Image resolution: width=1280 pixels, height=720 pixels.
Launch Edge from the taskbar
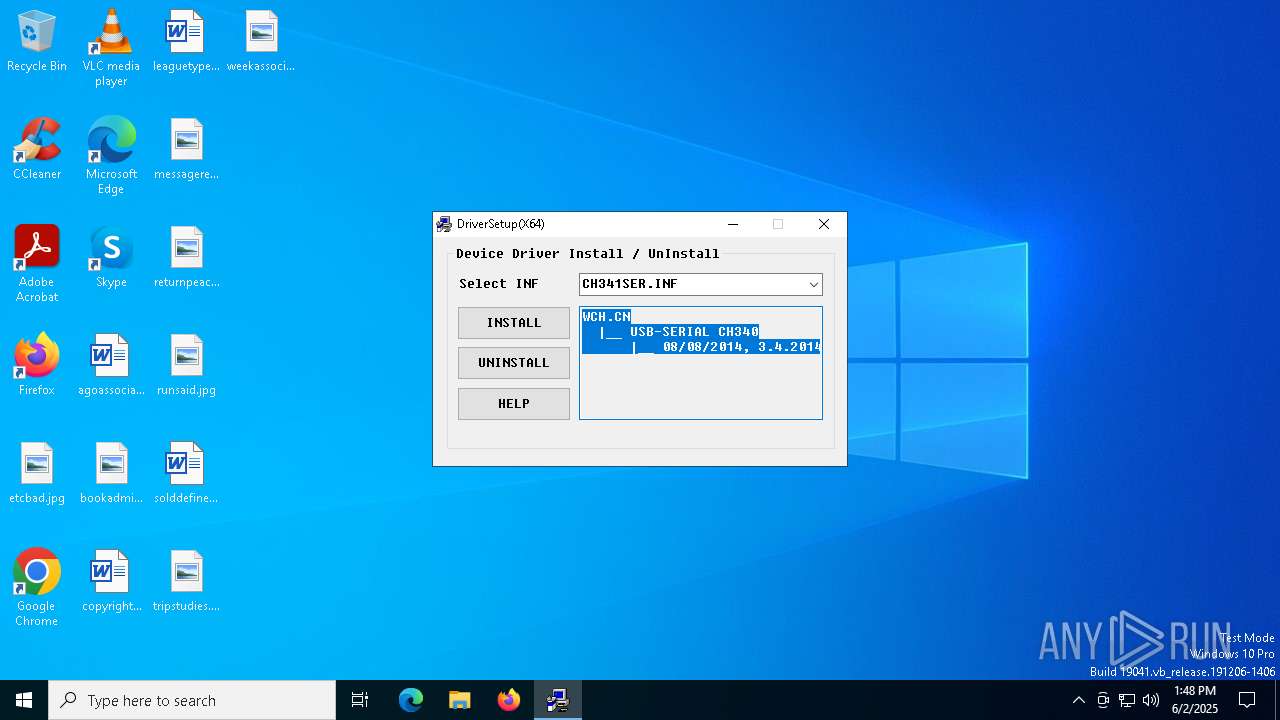click(x=411, y=700)
